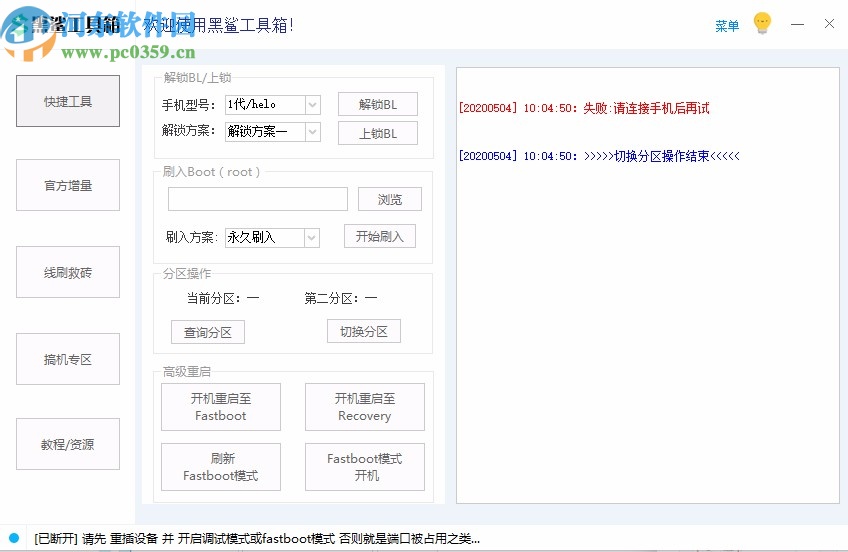The width and height of the screenshot is (848, 552).
Task: Click the 刷入方案 label
Action: click(191, 237)
